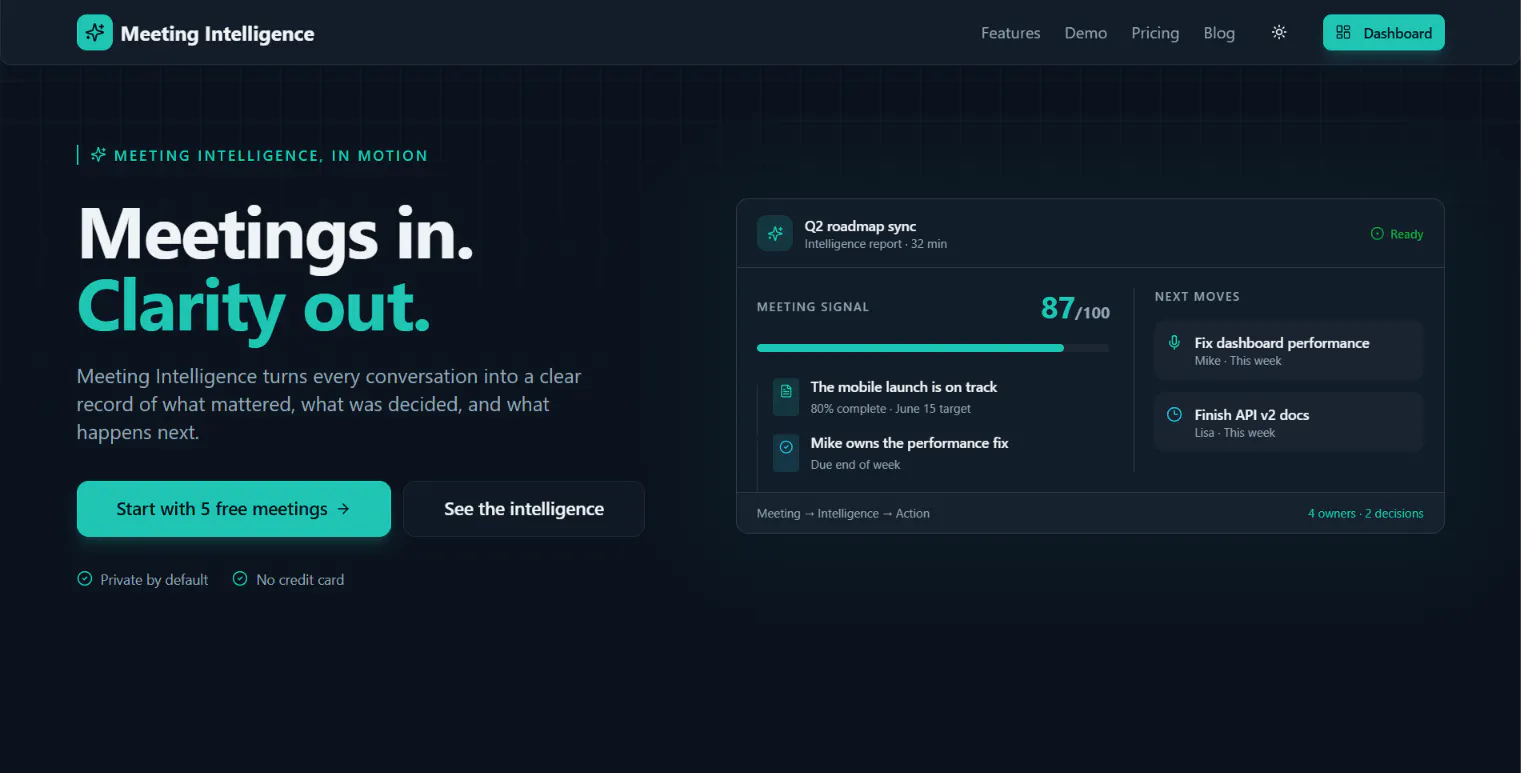Click the Q2 roadmap sync title
This screenshot has width=1521, height=773.
[x=861, y=226]
